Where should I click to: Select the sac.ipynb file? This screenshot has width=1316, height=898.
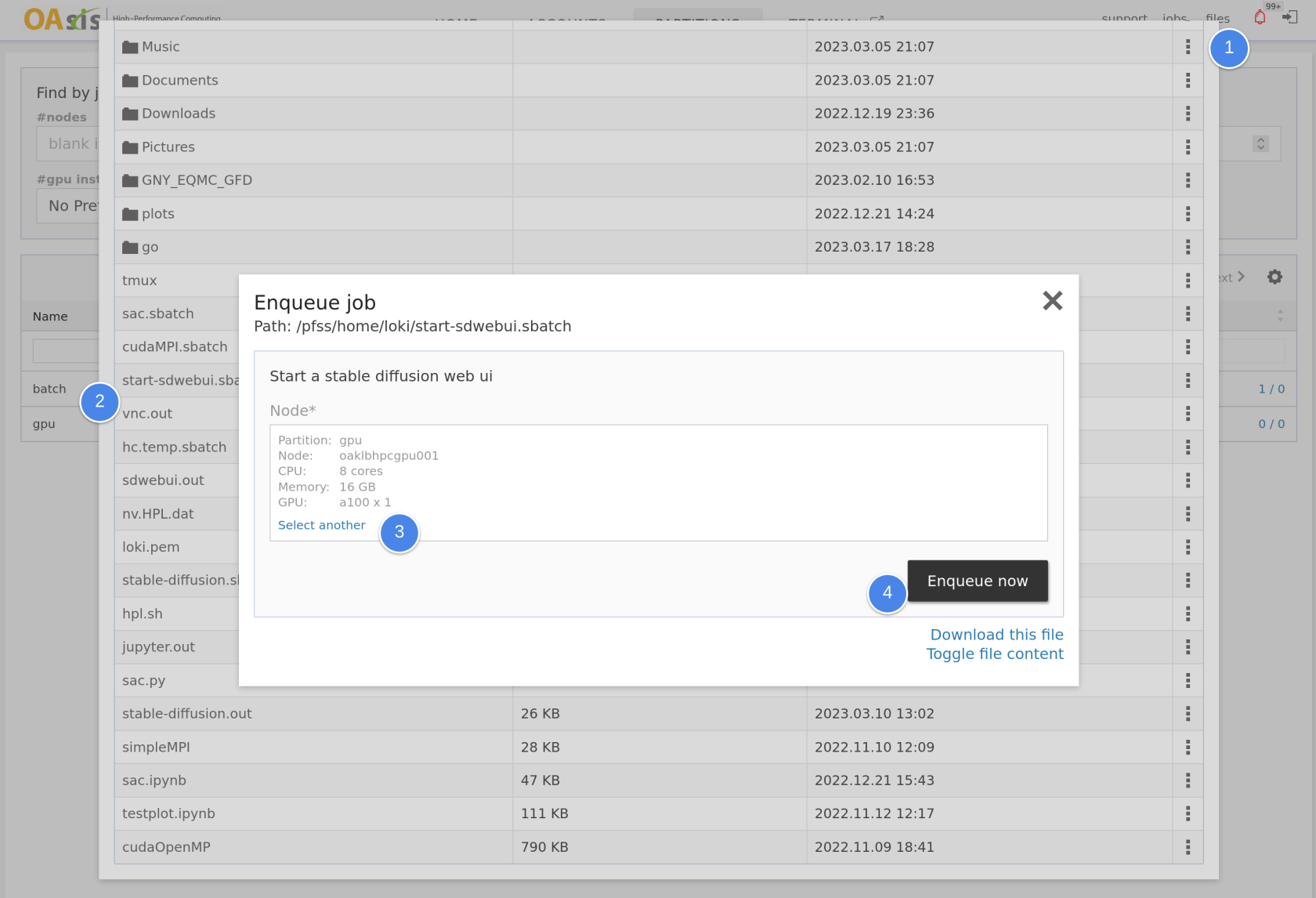154,780
